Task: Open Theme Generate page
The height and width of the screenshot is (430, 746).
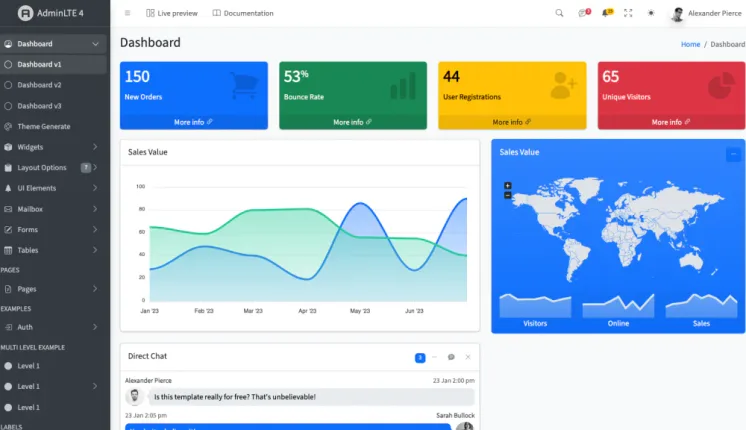Action: (x=53, y=127)
